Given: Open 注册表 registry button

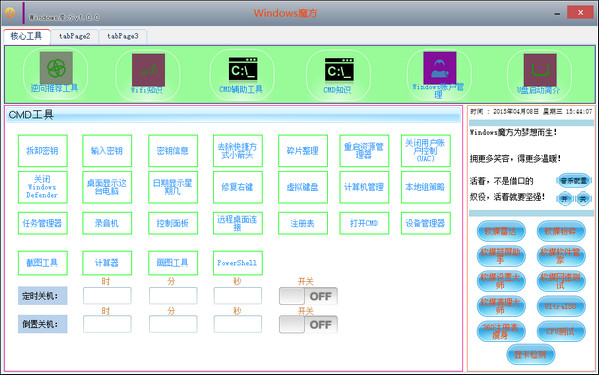Looking at the screenshot, I should (303, 223).
